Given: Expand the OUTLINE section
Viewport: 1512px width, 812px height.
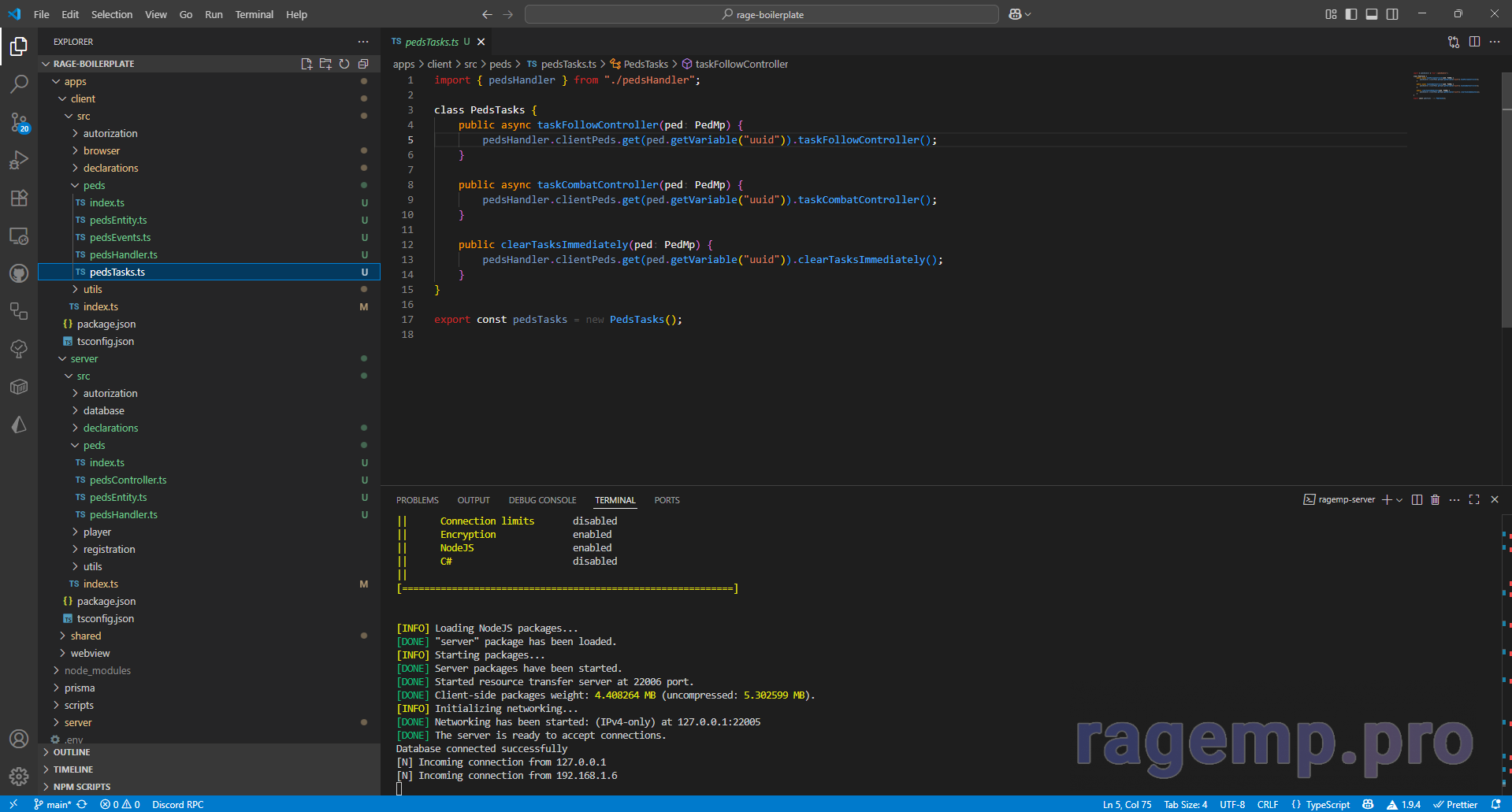Looking at the screenshot, I should 209,752.
